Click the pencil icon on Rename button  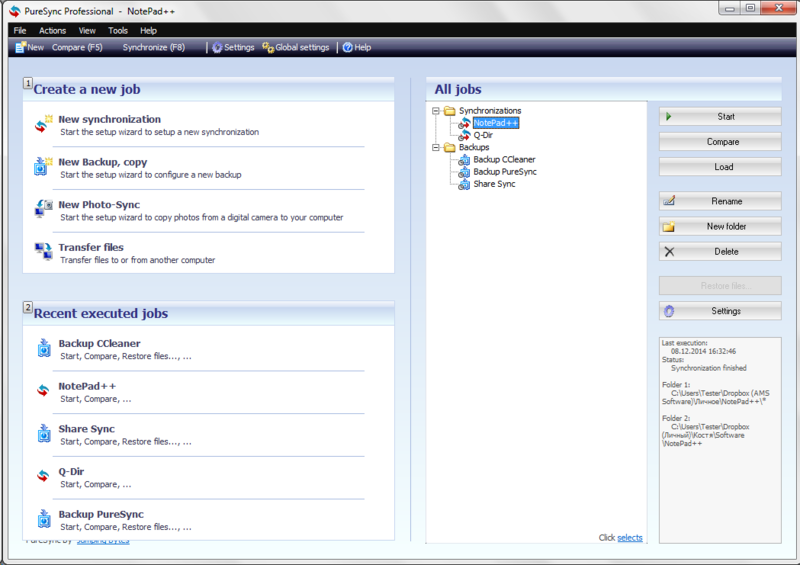[669, 201]
